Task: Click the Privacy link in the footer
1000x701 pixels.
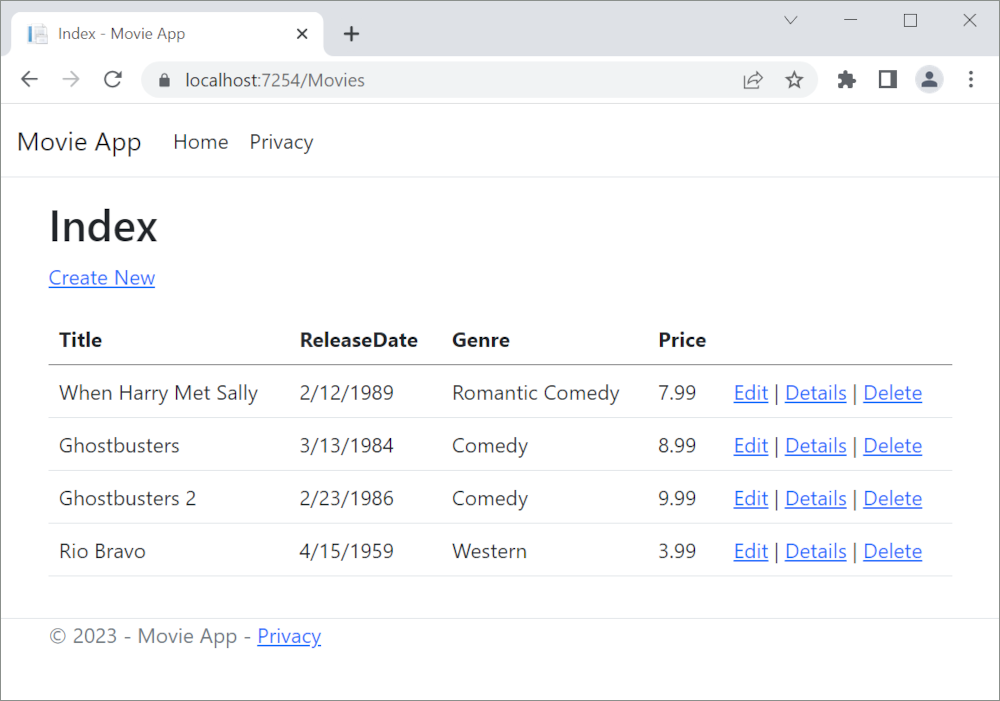Action: point(289,636)
